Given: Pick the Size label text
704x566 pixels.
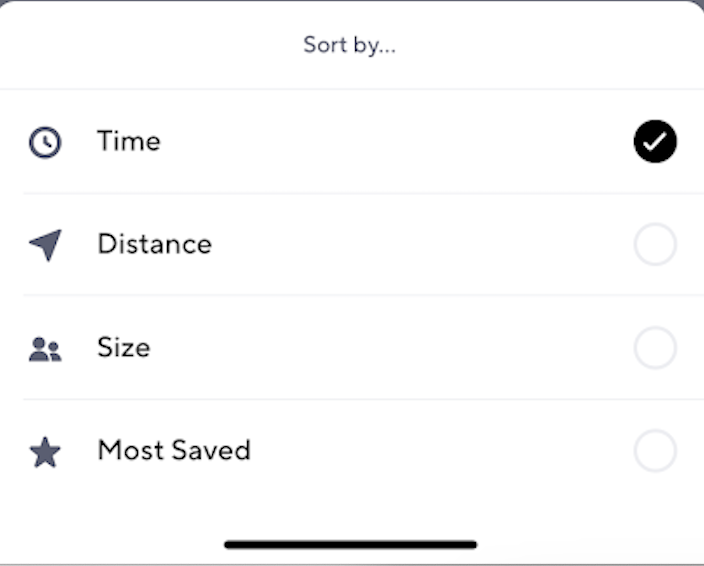Looking at the screenshot, I should click(x=123, y=347).
